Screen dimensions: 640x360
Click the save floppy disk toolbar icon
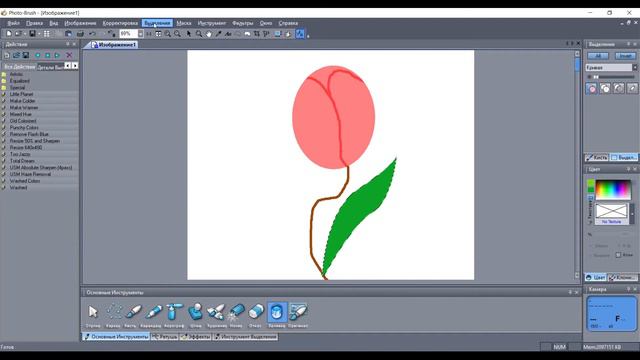click(x=32, y=34)
